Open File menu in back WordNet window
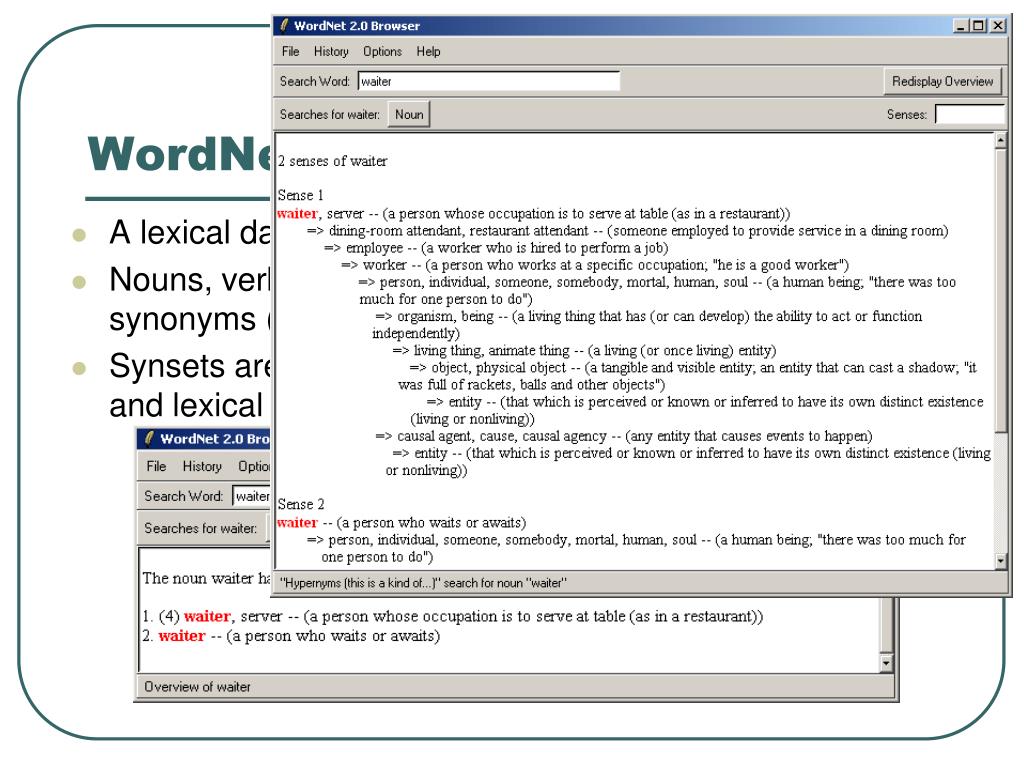The height and width of the screenshot is (768, 1024). click(156, 466)
